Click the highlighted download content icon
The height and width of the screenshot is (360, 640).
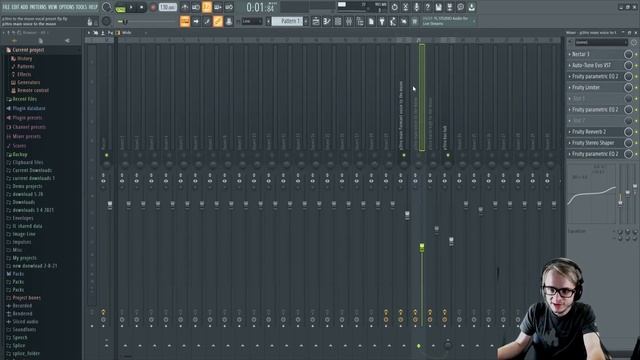pos(471,7)
